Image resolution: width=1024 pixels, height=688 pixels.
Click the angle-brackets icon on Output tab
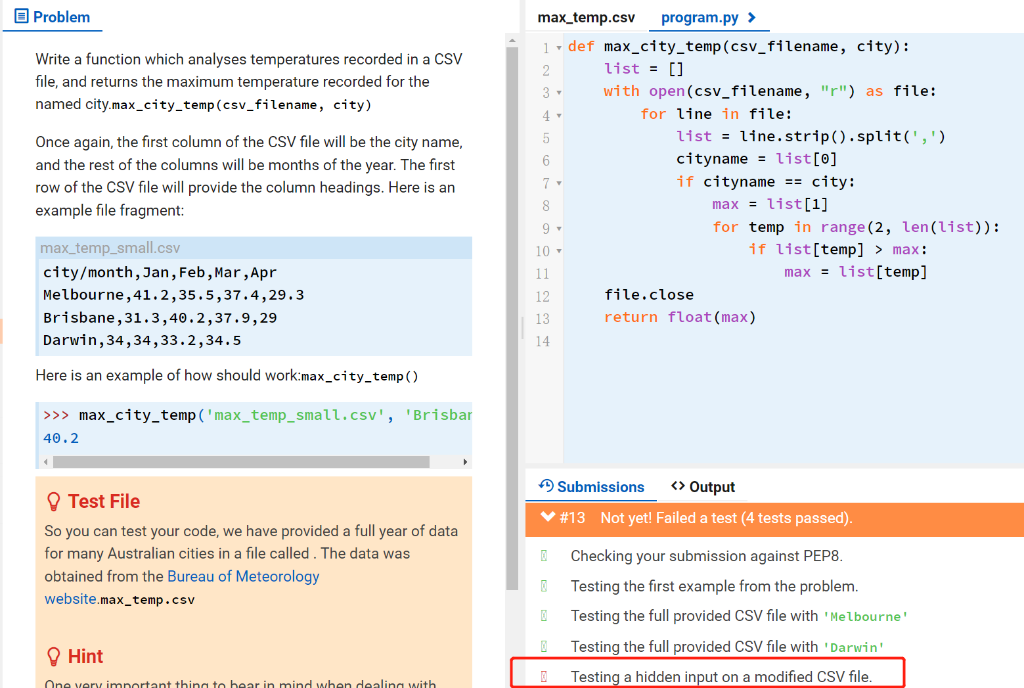pos(678,487)
